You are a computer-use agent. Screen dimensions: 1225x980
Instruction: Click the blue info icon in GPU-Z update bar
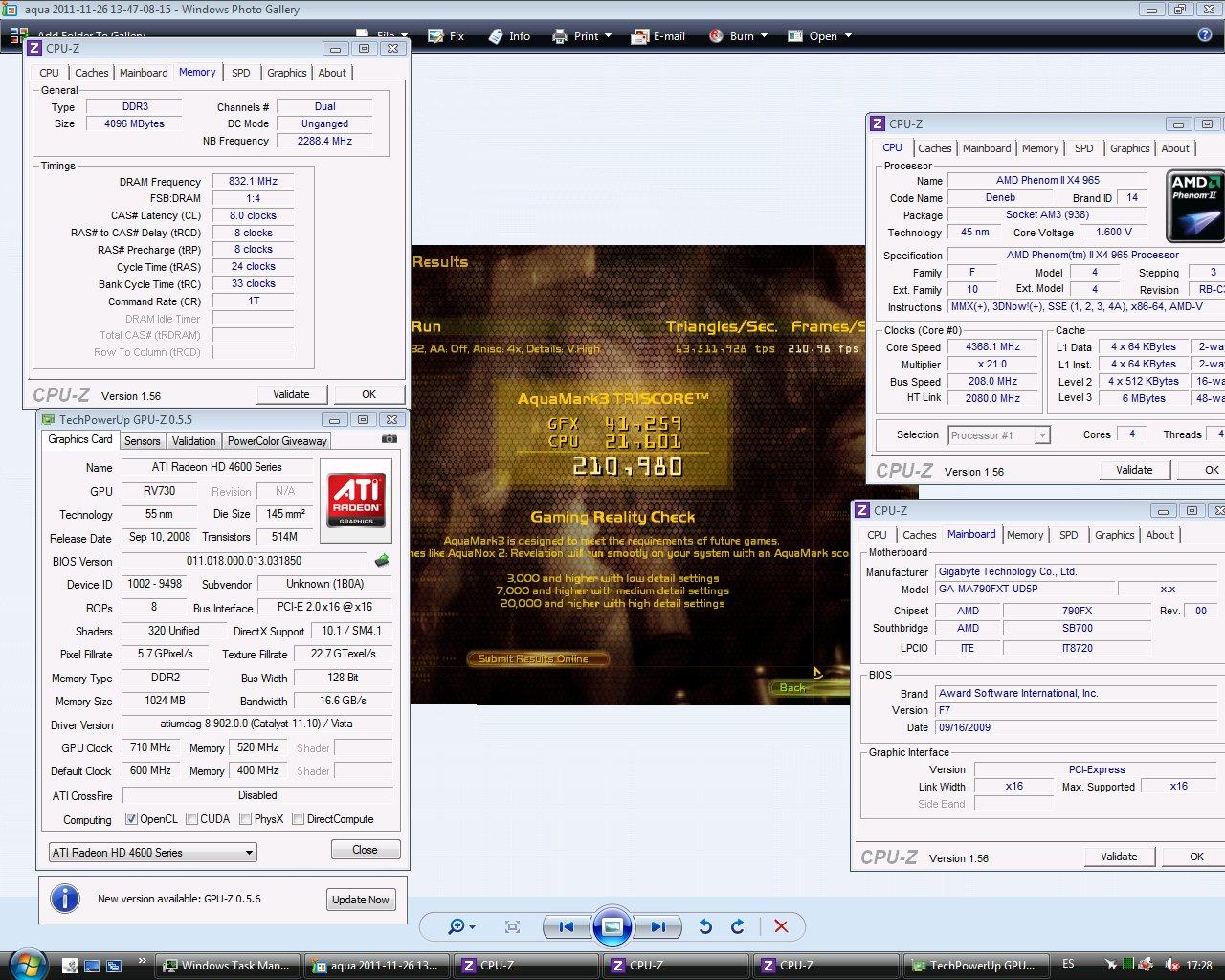(x=64, y=900)
